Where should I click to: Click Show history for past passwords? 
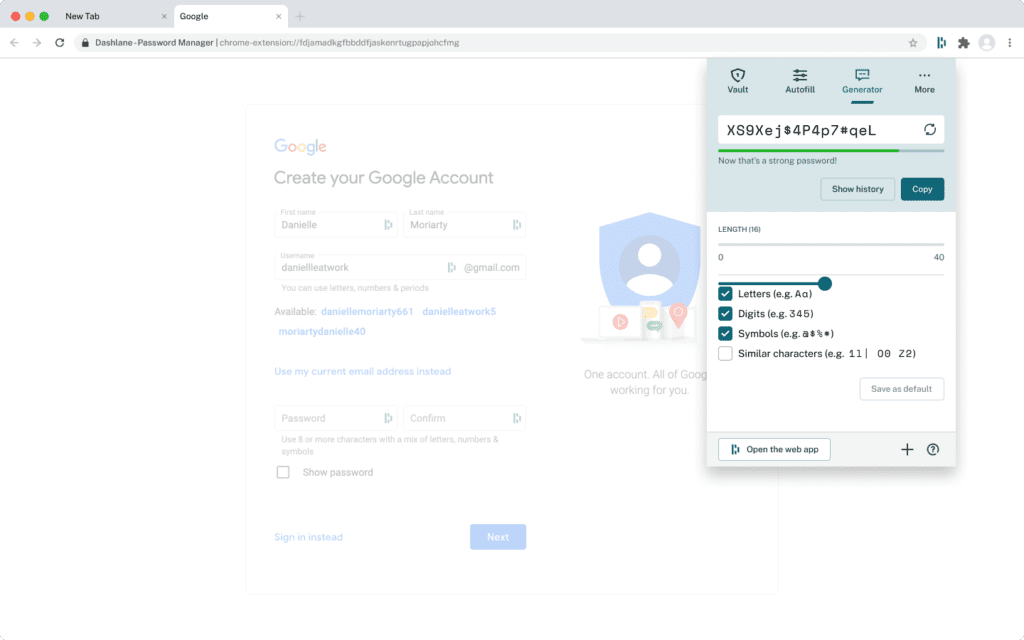pyautogui.click(x=857, y=189)
